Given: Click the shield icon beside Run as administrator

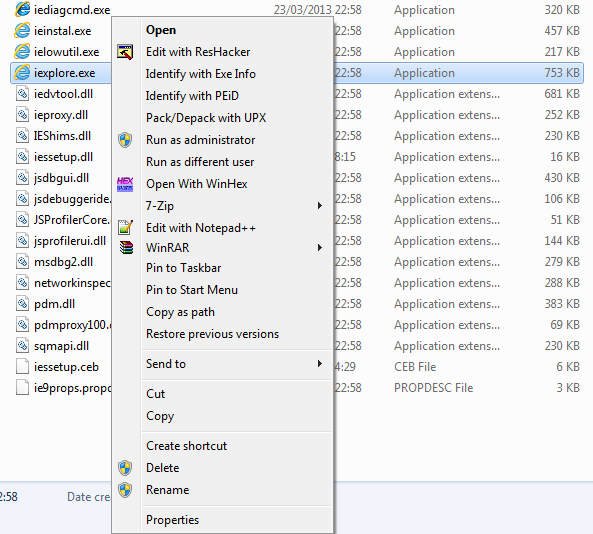Looking at the screenshot, I should 125,140.
